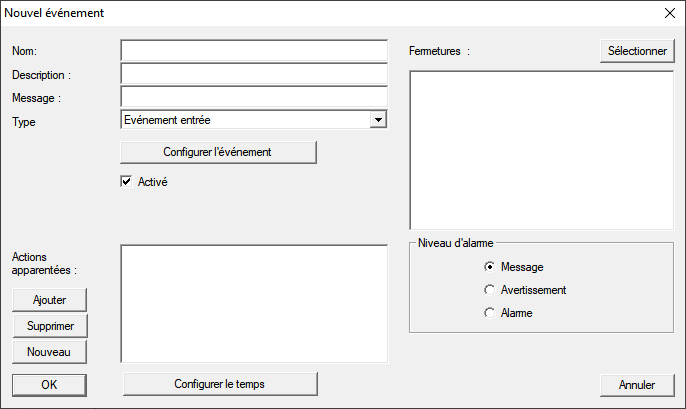Click the Configurer l'événement button

[x=218, y=152]
